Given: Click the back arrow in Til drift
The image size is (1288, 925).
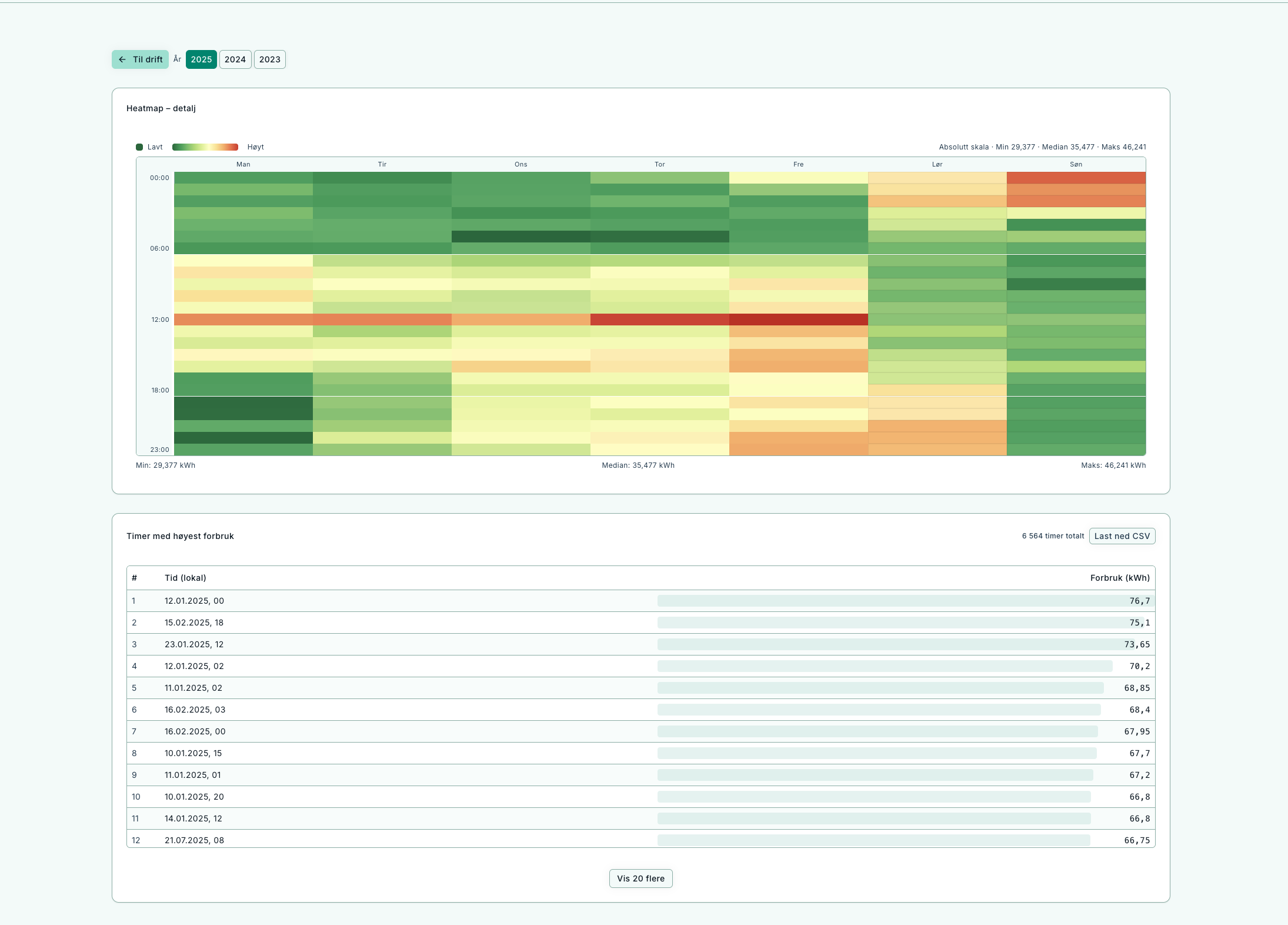Looking at the screenshot, I should [x=122, y=59].
